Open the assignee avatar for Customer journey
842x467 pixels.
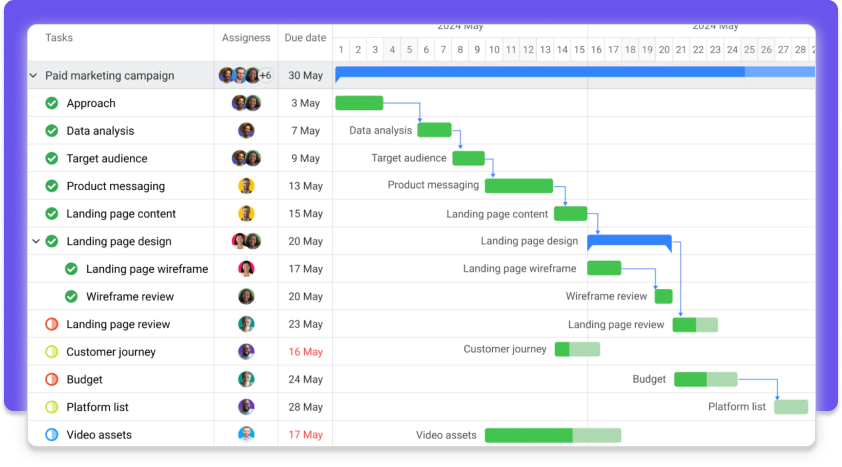click(246, 352)
